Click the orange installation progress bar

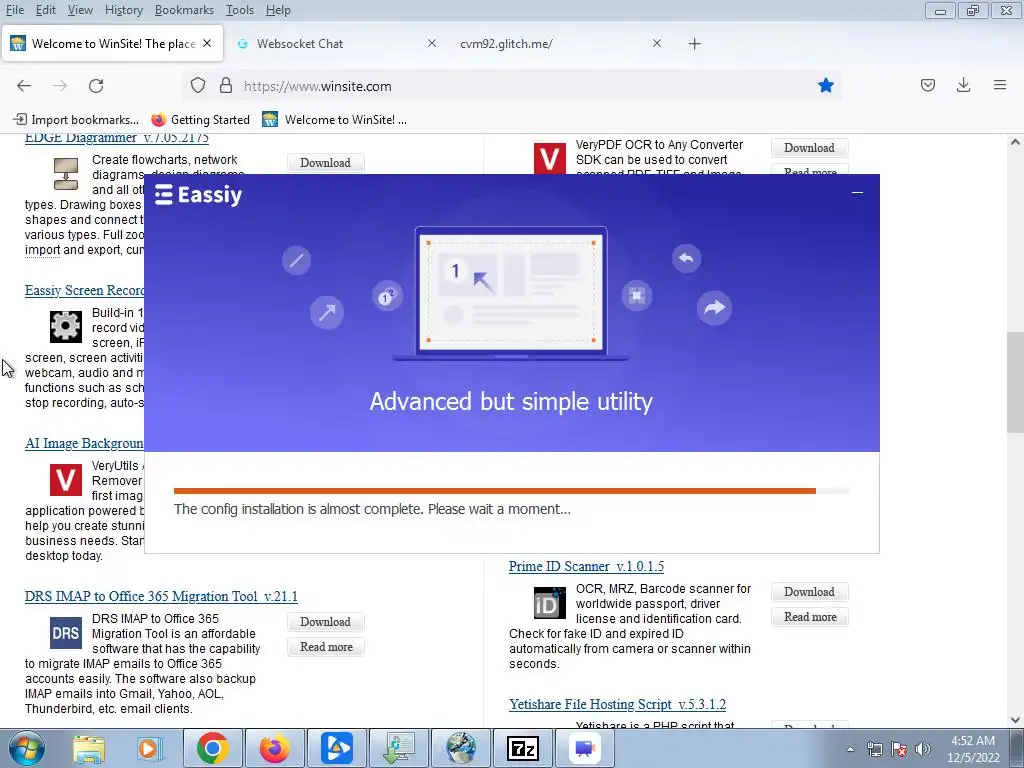click(494, 490)
